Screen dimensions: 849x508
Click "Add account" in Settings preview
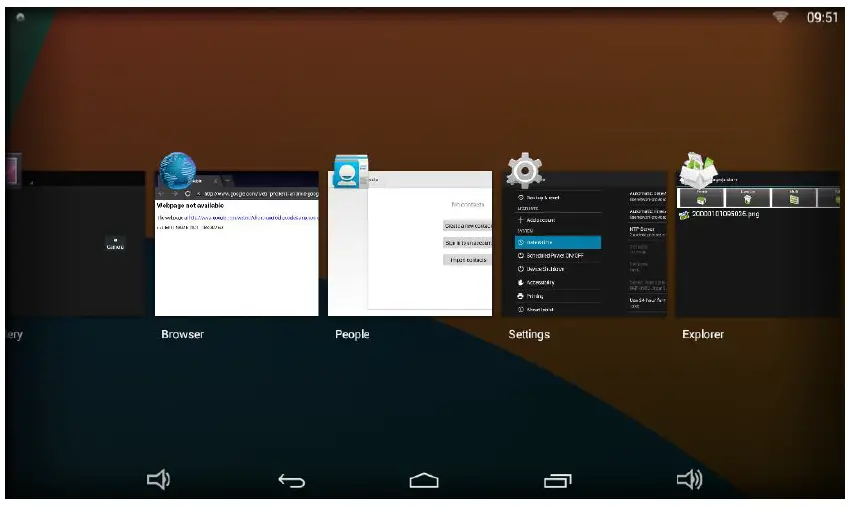(x=540, y=220)
